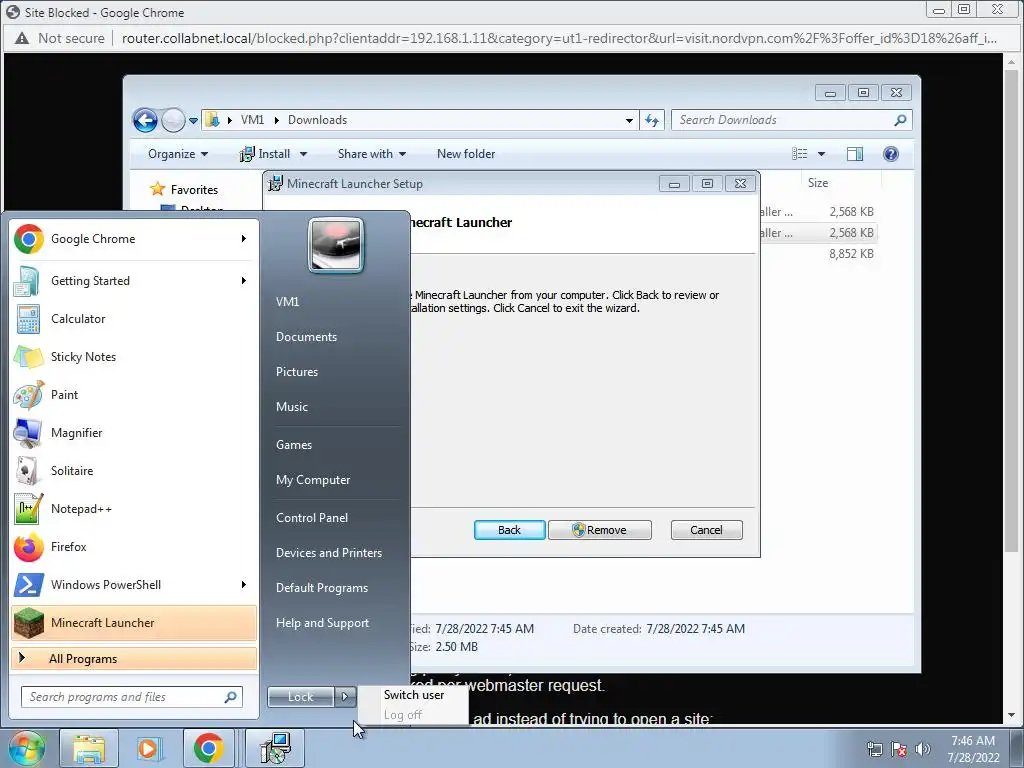
Task: Click the installer taskbar button
Action: point(275,748)
